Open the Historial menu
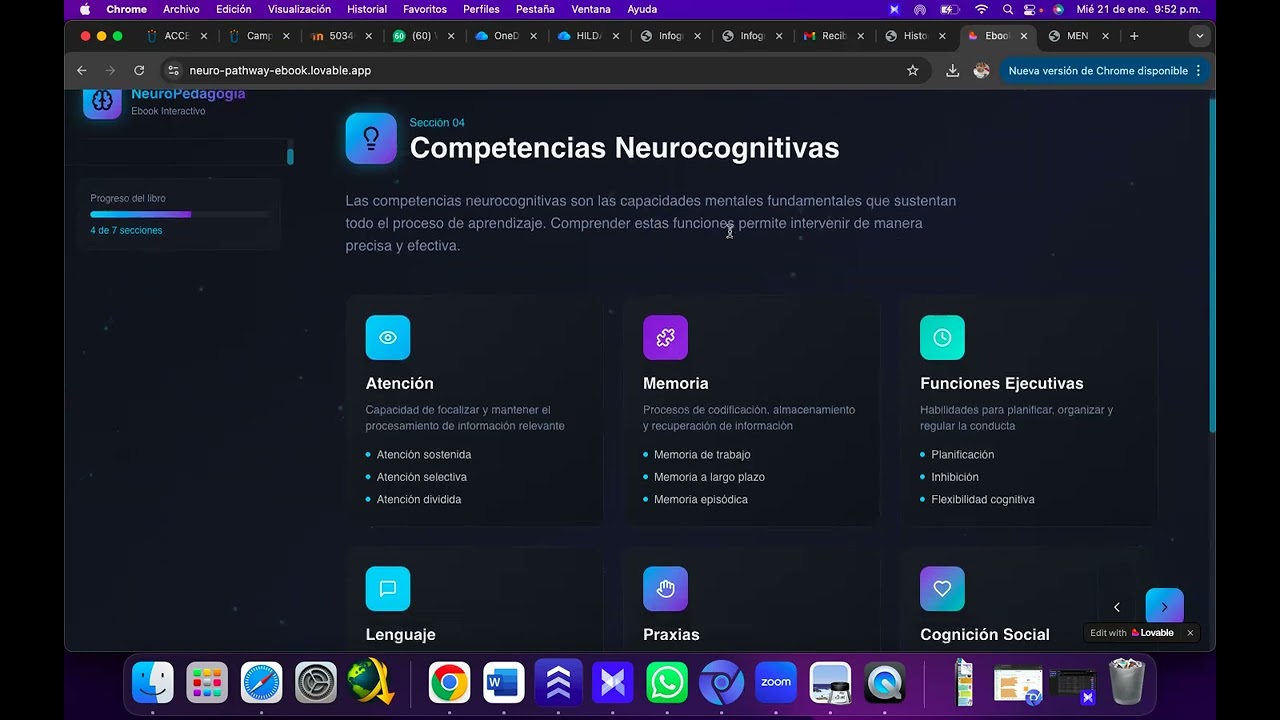The height and width of the screenshot is (720, 1280). (x=367, y=9)
